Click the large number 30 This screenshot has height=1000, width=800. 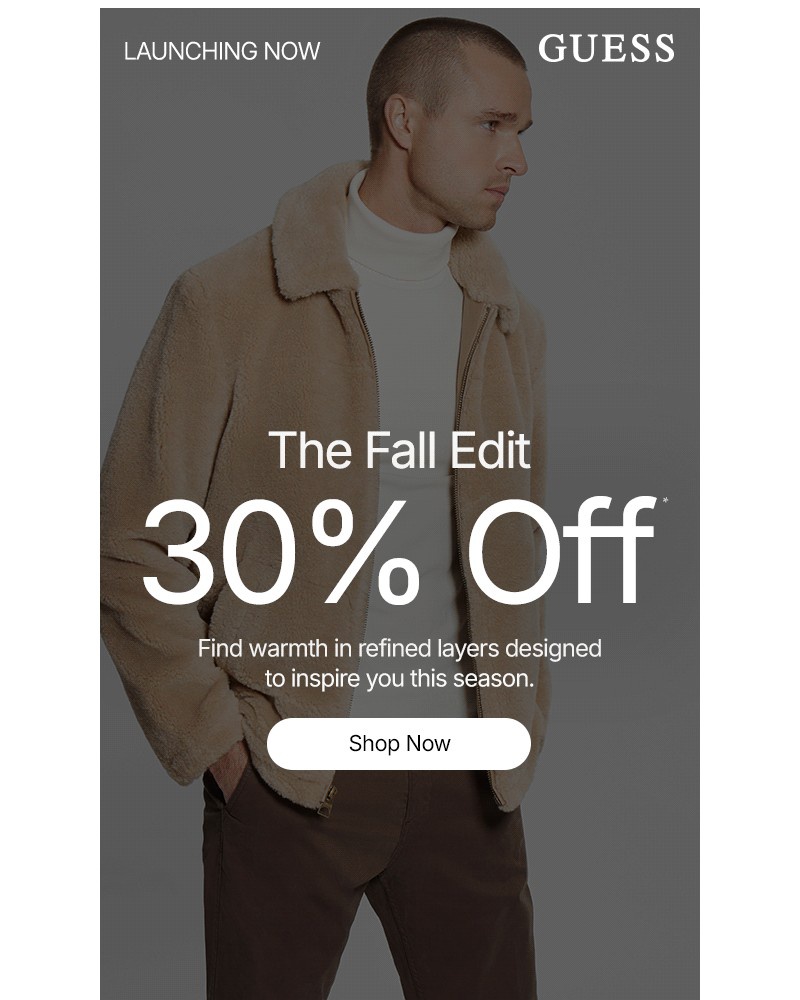[221, 551]
